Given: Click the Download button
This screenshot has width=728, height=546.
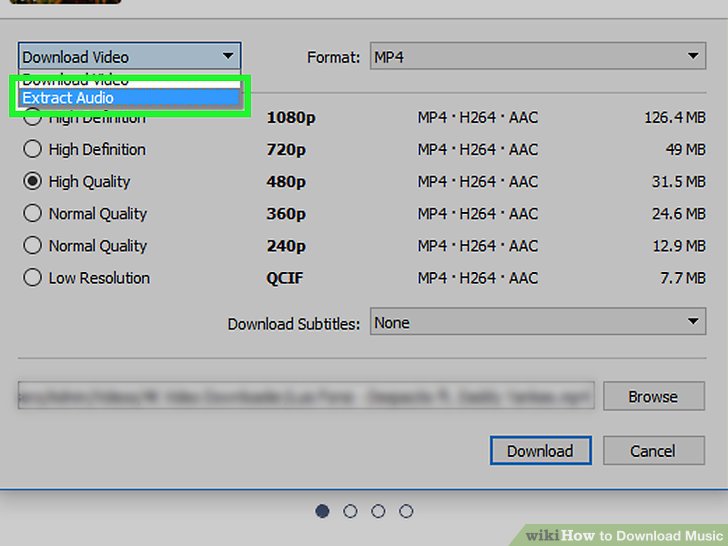Looking at the screenshot, I should (x=540, y=450).
